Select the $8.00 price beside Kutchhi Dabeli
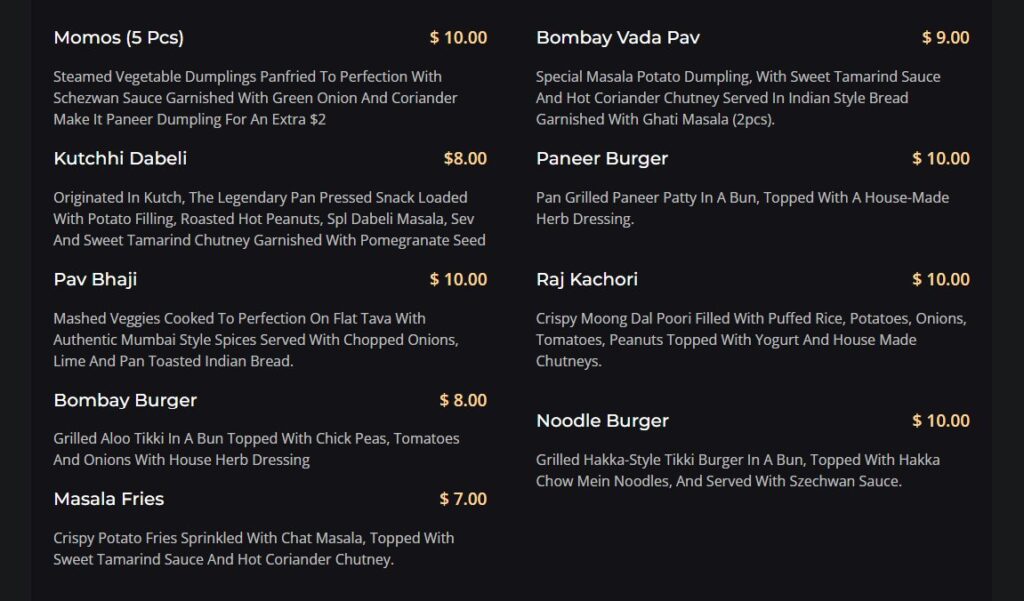 (x=465, y=159)
